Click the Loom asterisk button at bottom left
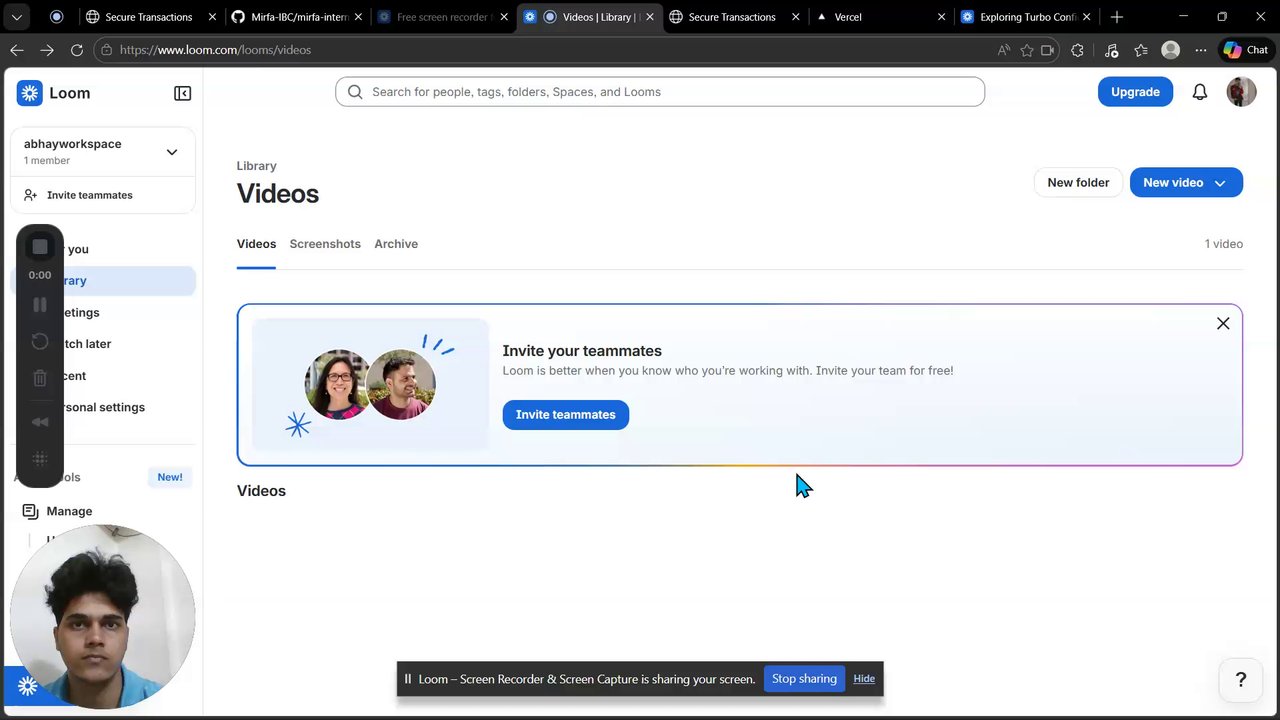This screenshot has height=720, width=1280. point(27,686)
